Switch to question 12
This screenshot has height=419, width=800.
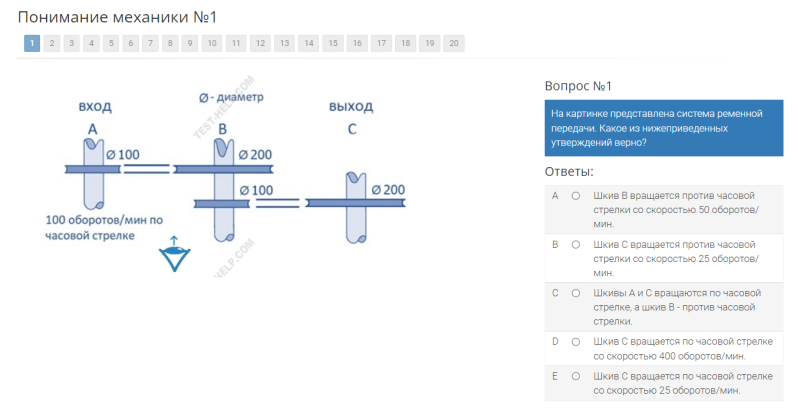point(260,43)
